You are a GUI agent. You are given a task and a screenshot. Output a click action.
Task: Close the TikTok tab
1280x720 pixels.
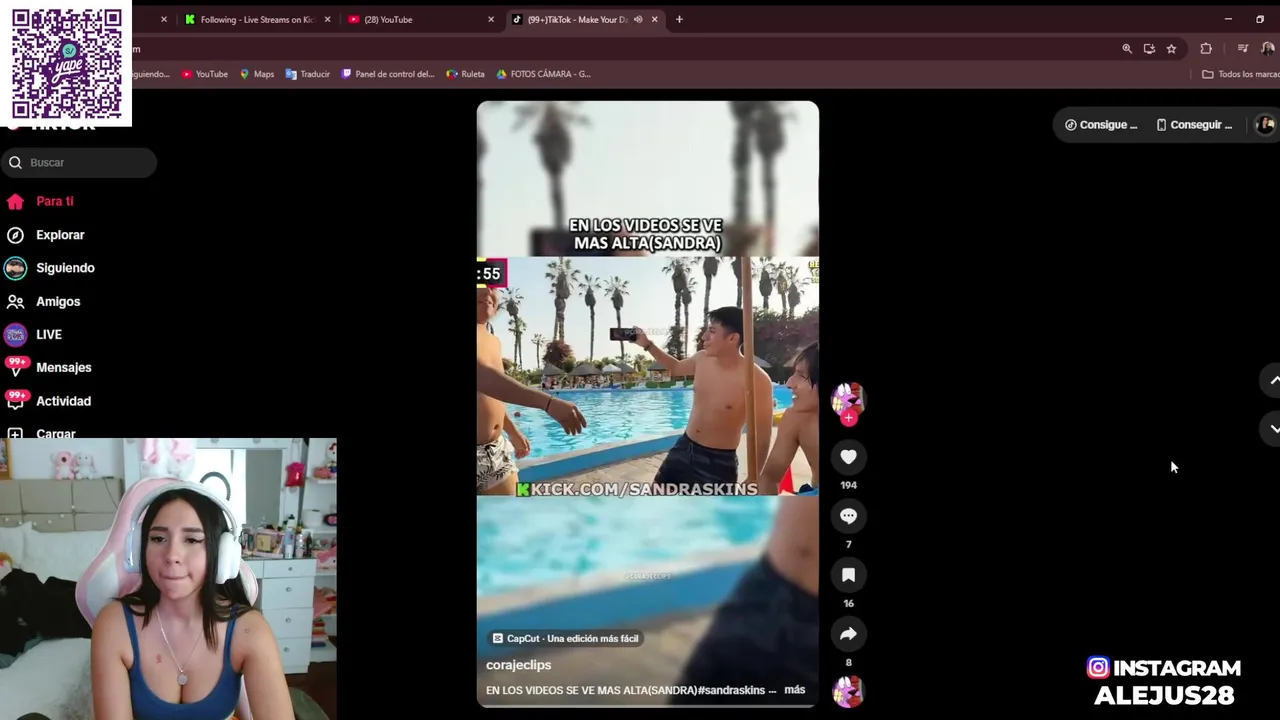point(655,19)
